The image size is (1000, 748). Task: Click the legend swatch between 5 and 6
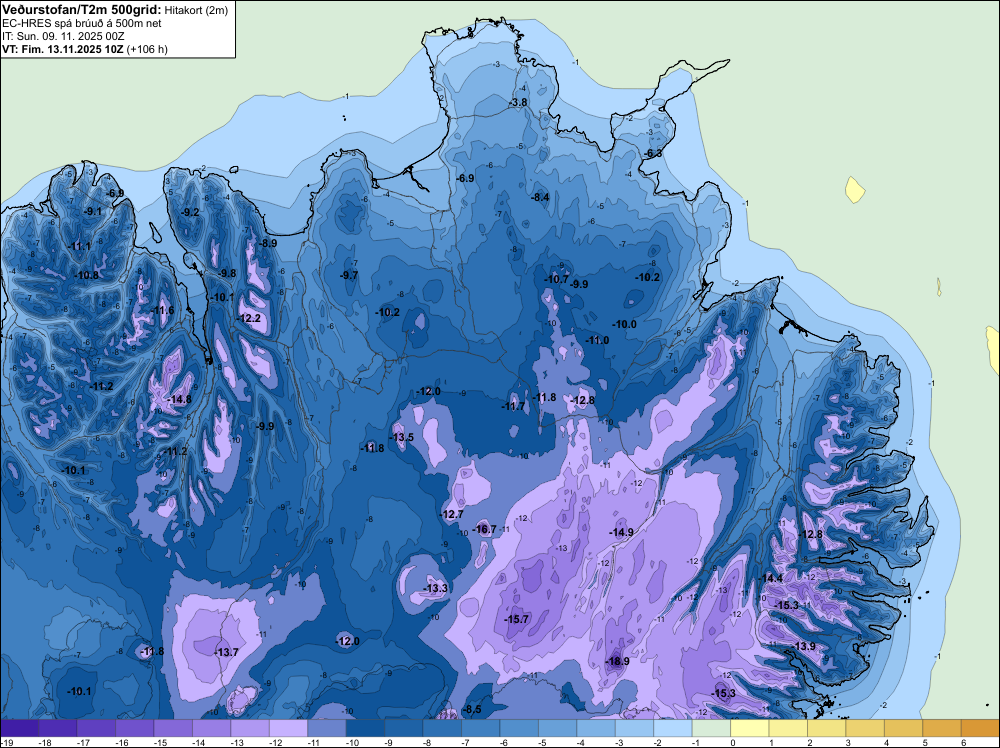pos(942,728)
